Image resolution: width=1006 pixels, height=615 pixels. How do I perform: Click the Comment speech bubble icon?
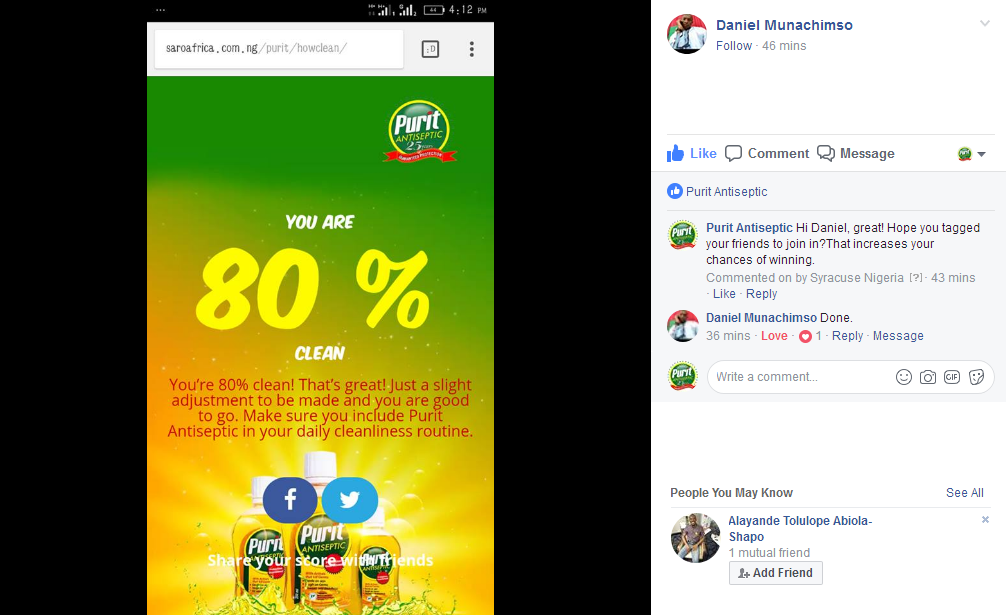[733, 153]
